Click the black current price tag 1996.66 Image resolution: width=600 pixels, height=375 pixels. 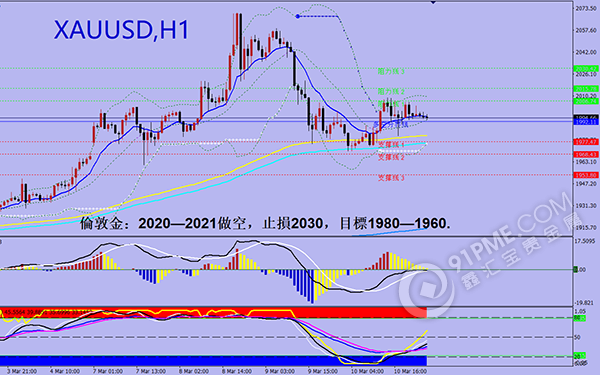pos(586,117)
